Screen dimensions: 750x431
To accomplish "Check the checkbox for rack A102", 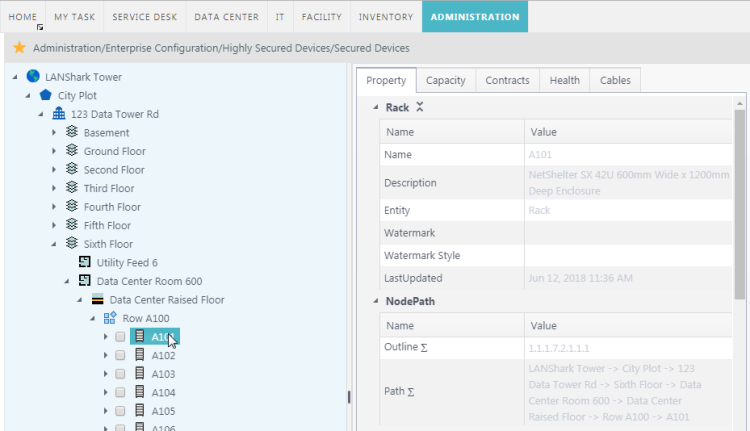I will (x=120, y=355).
